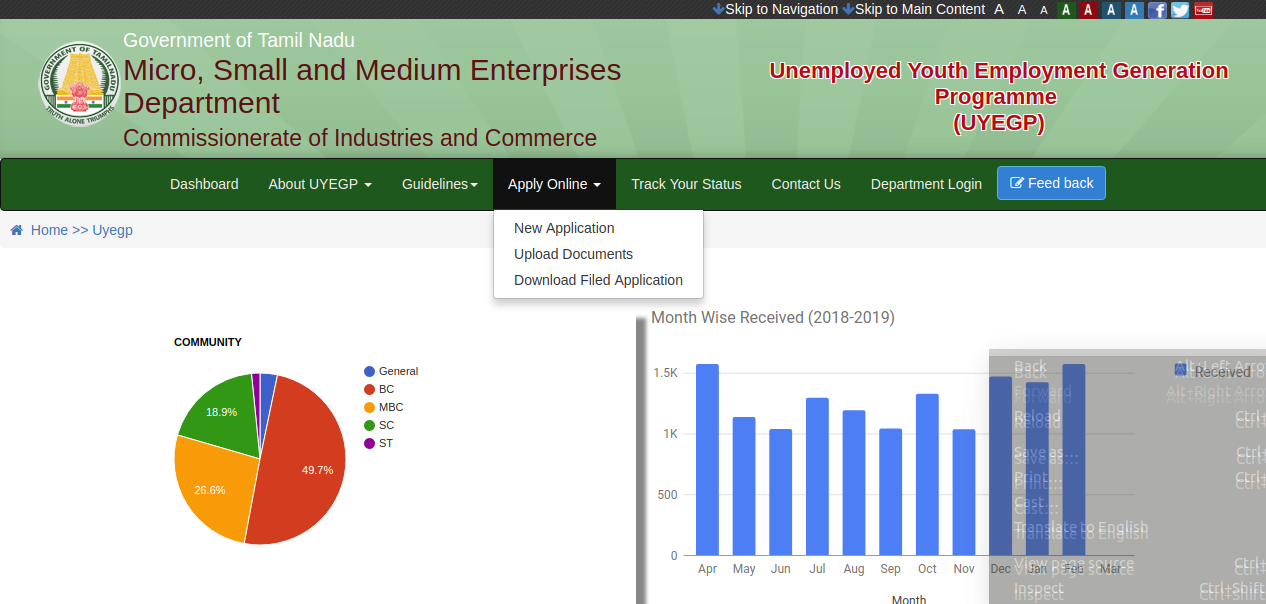Click the Government of Tamil Nadu emblem
Viewport: 1266px width, 604px height.
78,83
